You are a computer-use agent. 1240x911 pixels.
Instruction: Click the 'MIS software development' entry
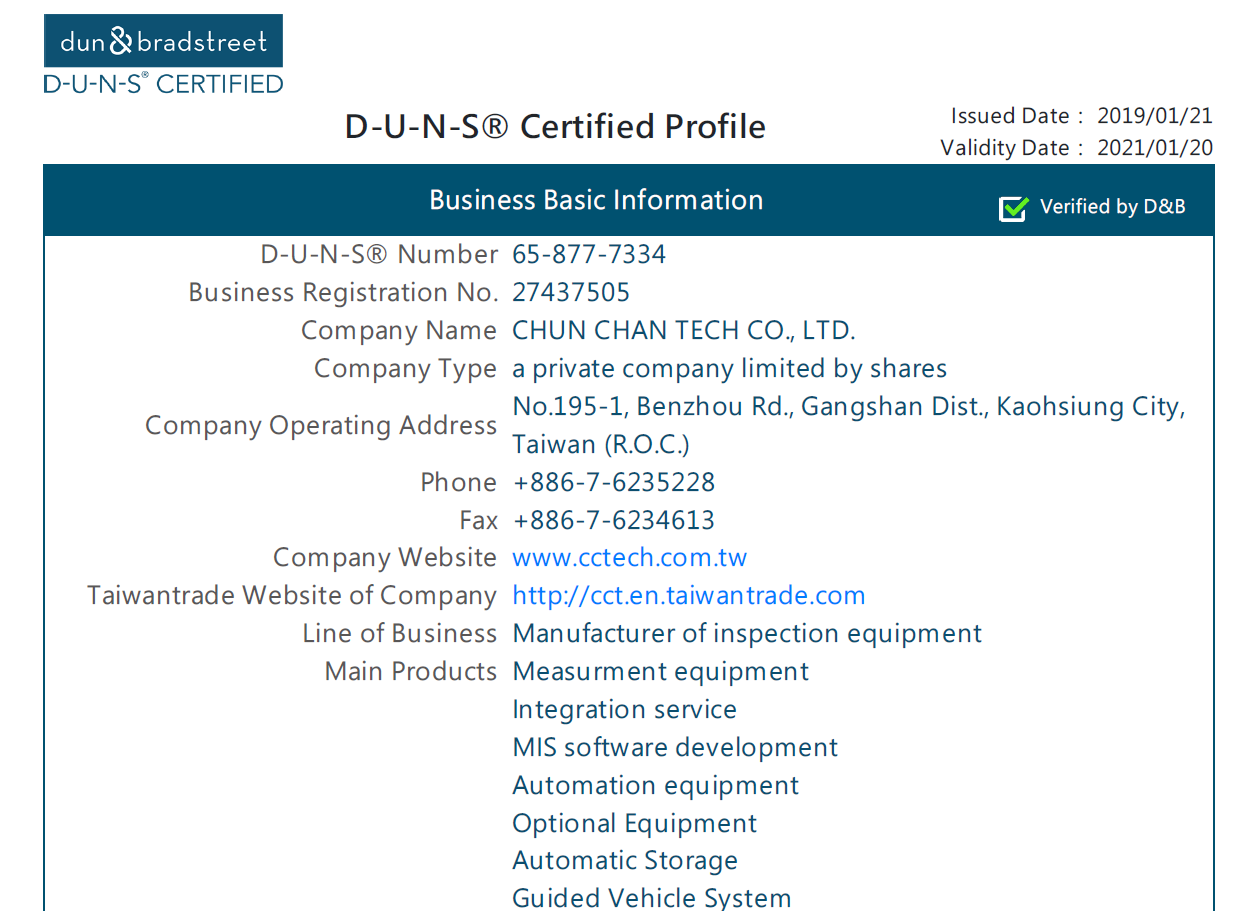(x=675, y=747)
